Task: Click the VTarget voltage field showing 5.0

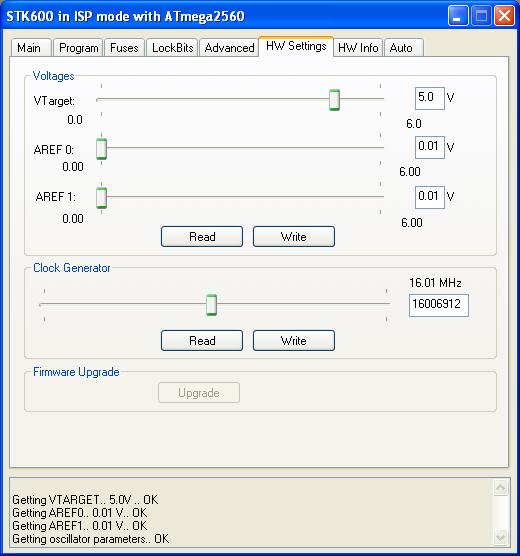Action: (430, 98)
